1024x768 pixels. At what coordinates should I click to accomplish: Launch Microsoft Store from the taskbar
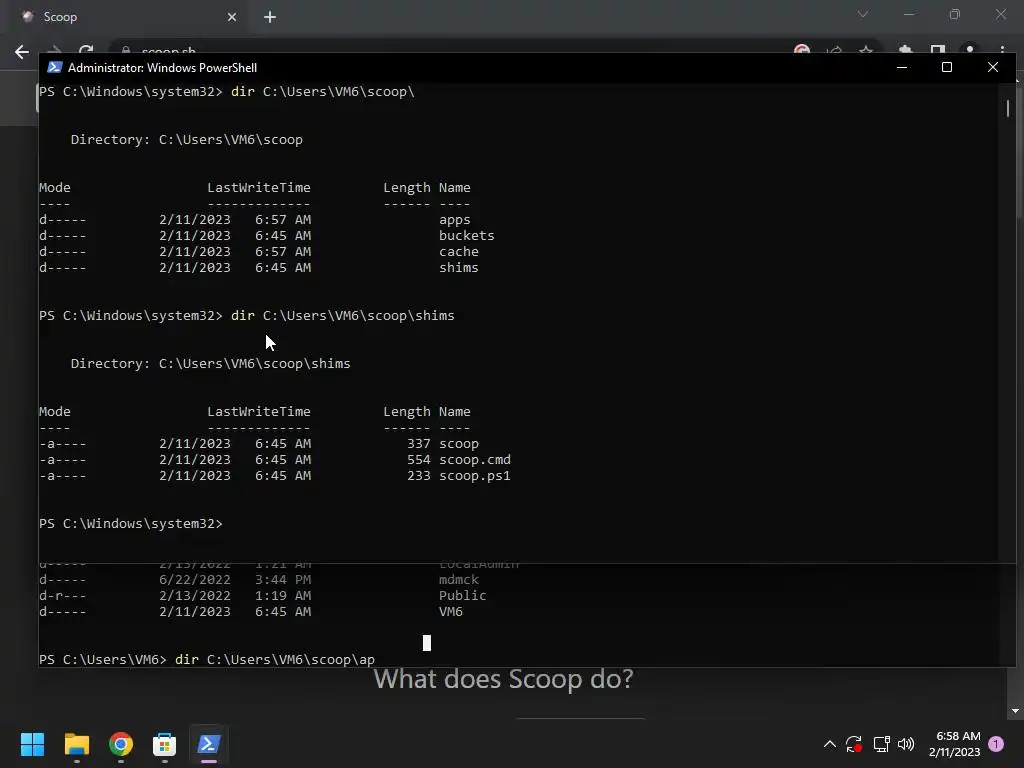pos(165,744)
